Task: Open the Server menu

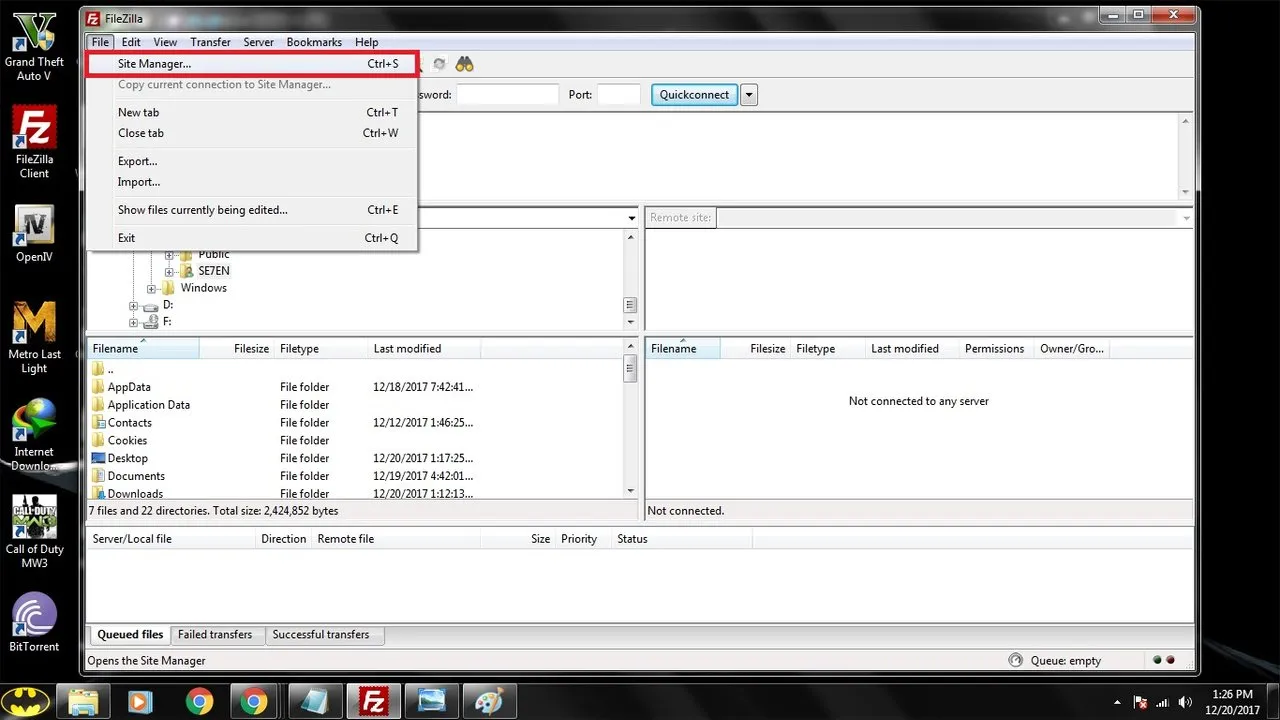Action: (258, 42)
